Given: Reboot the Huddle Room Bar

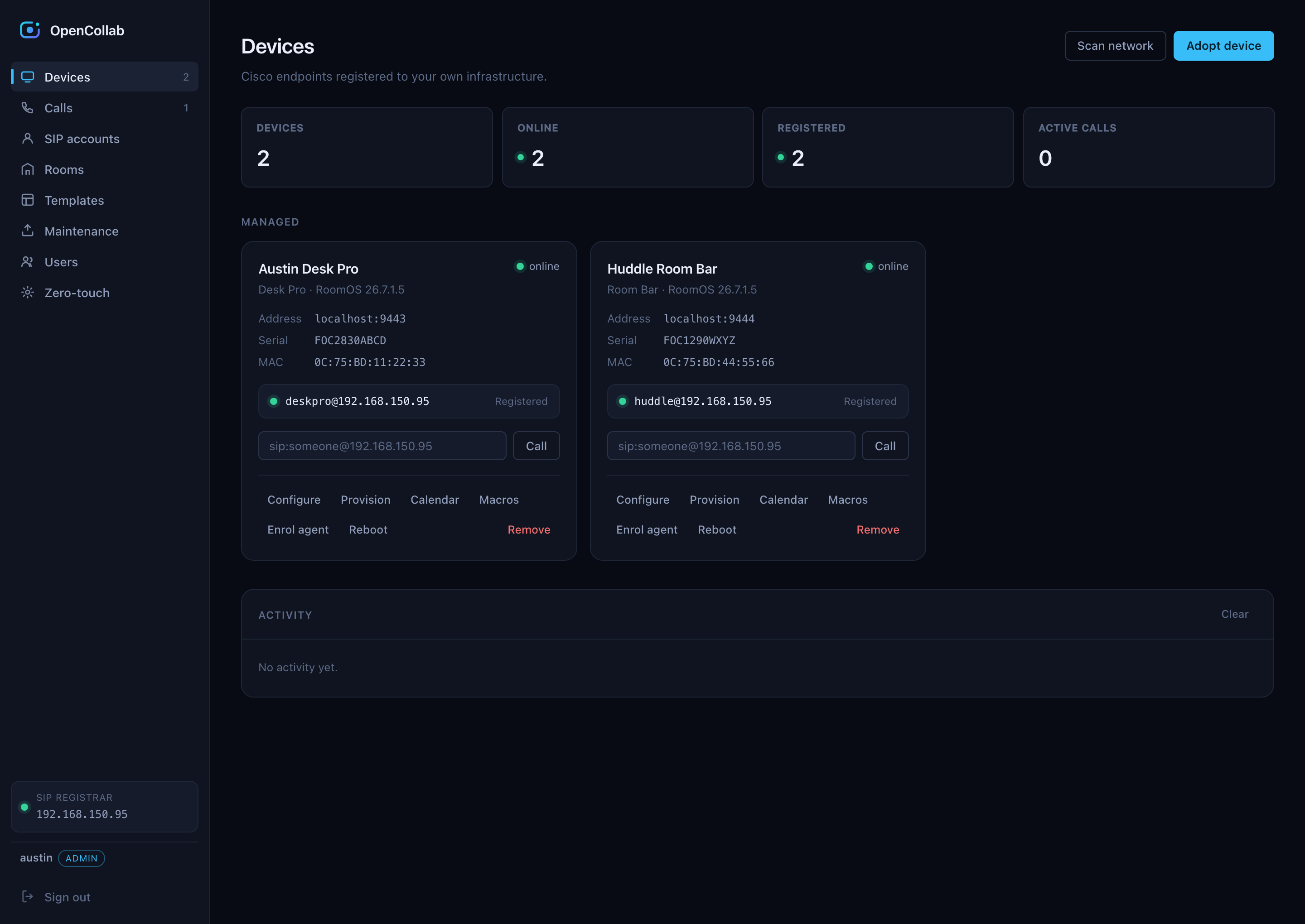Looking at the screenshot, I should 716,529.
